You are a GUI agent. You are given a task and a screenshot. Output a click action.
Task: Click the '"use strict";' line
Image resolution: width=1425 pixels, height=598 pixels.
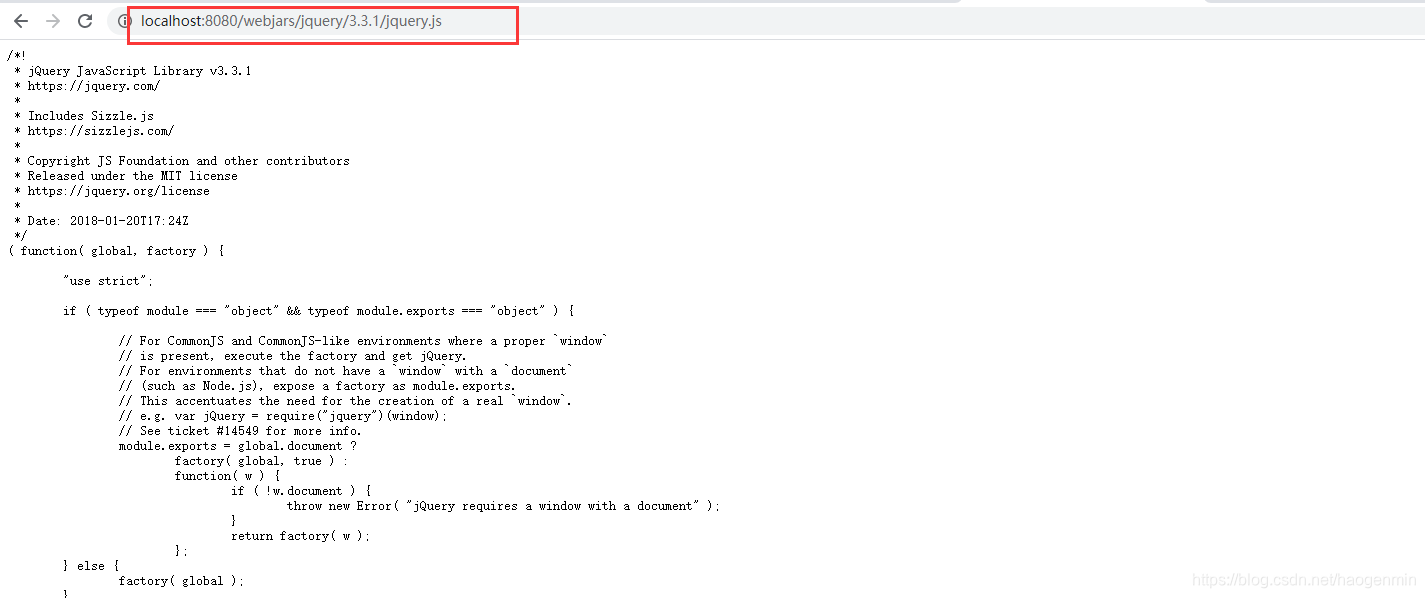pos(108,281)
